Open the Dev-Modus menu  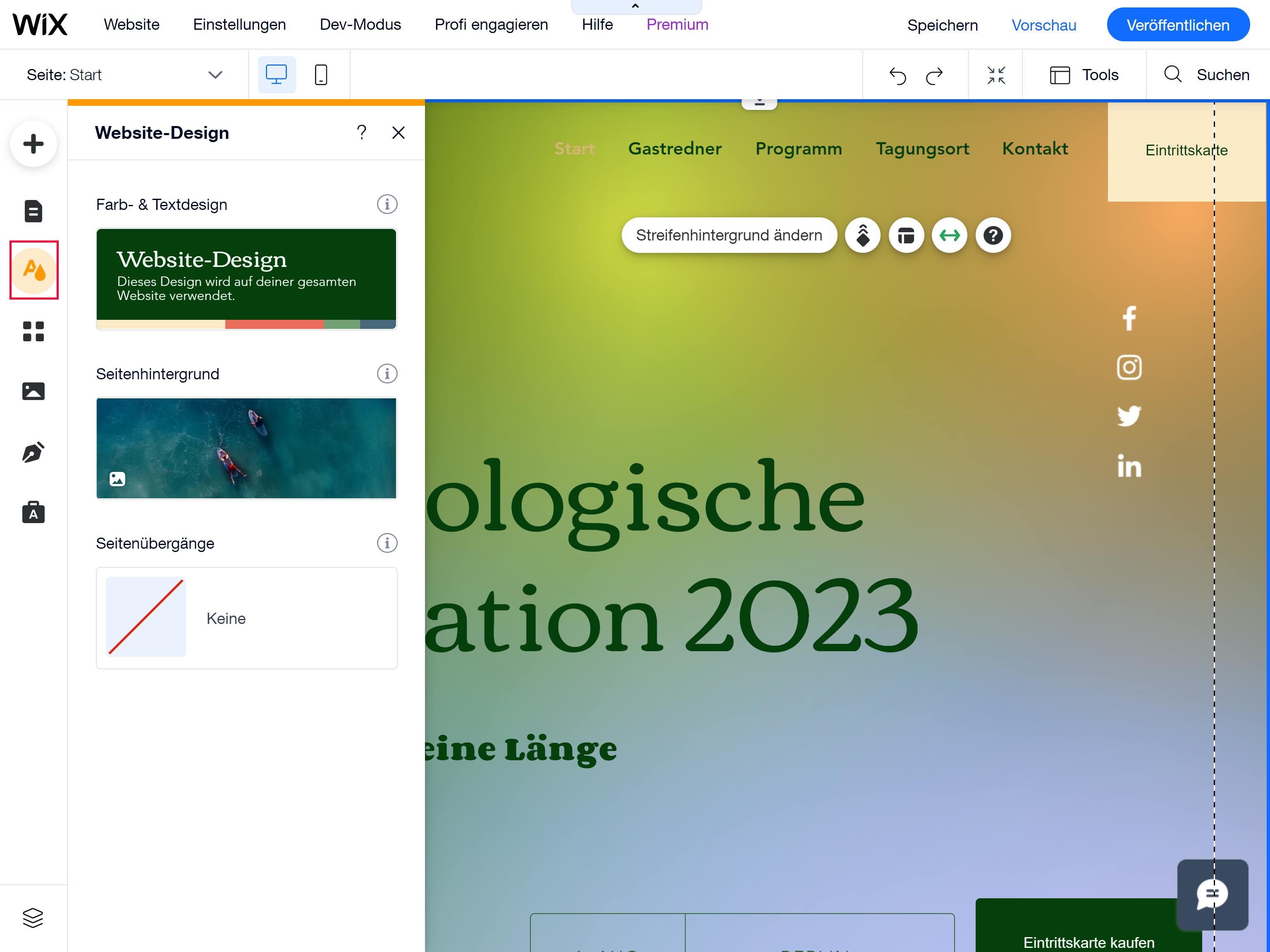pos(360,24)
